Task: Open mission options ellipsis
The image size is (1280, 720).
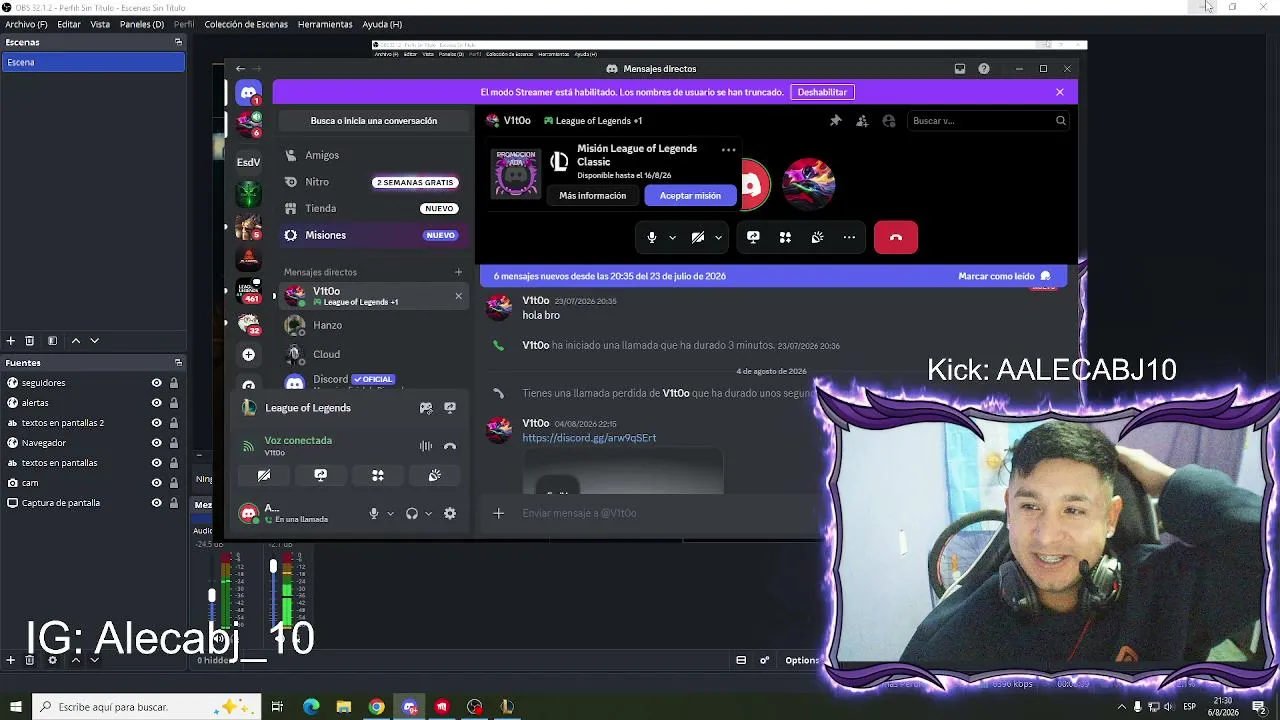Action: pyautogui.click(x=728, y=150)
